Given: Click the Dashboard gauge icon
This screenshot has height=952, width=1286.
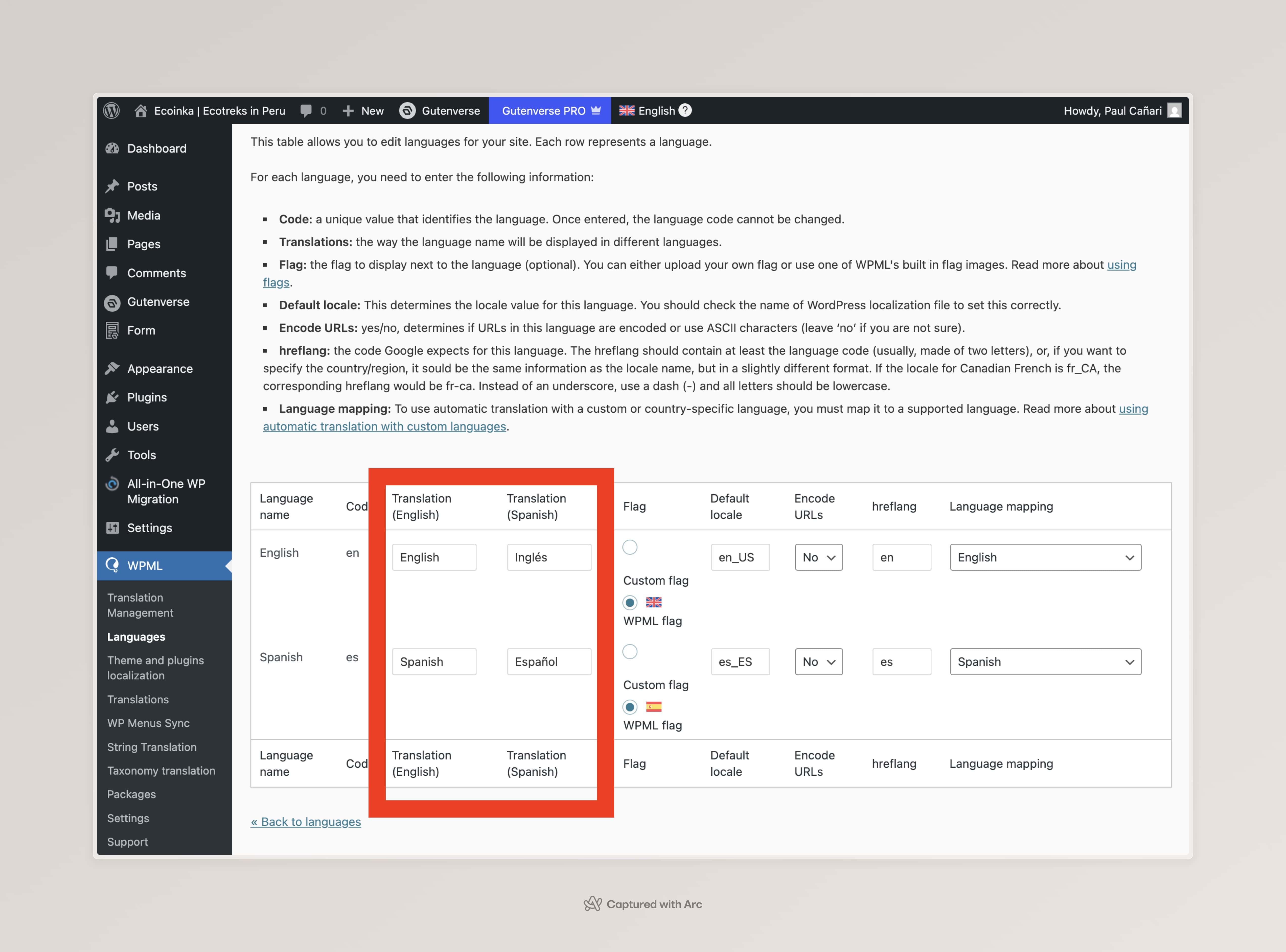Looking at the screenshot, I should (x=112, y=149).
